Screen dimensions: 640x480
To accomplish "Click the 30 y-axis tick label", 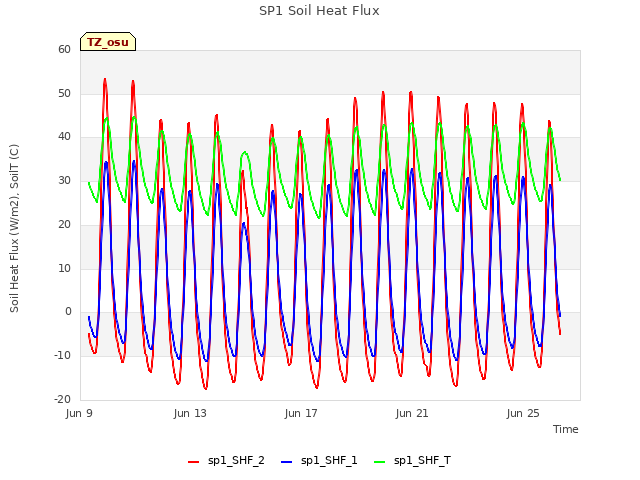I will (64, 180).
